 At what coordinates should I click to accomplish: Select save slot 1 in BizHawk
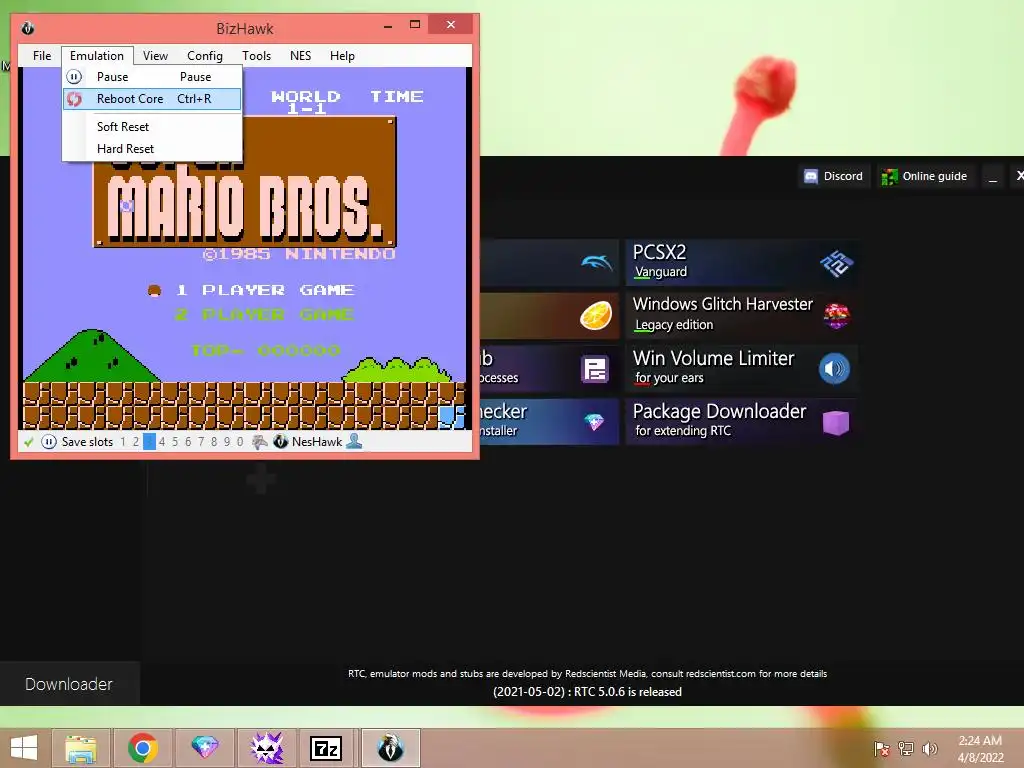pyautogui.click(x=123, y=442)
